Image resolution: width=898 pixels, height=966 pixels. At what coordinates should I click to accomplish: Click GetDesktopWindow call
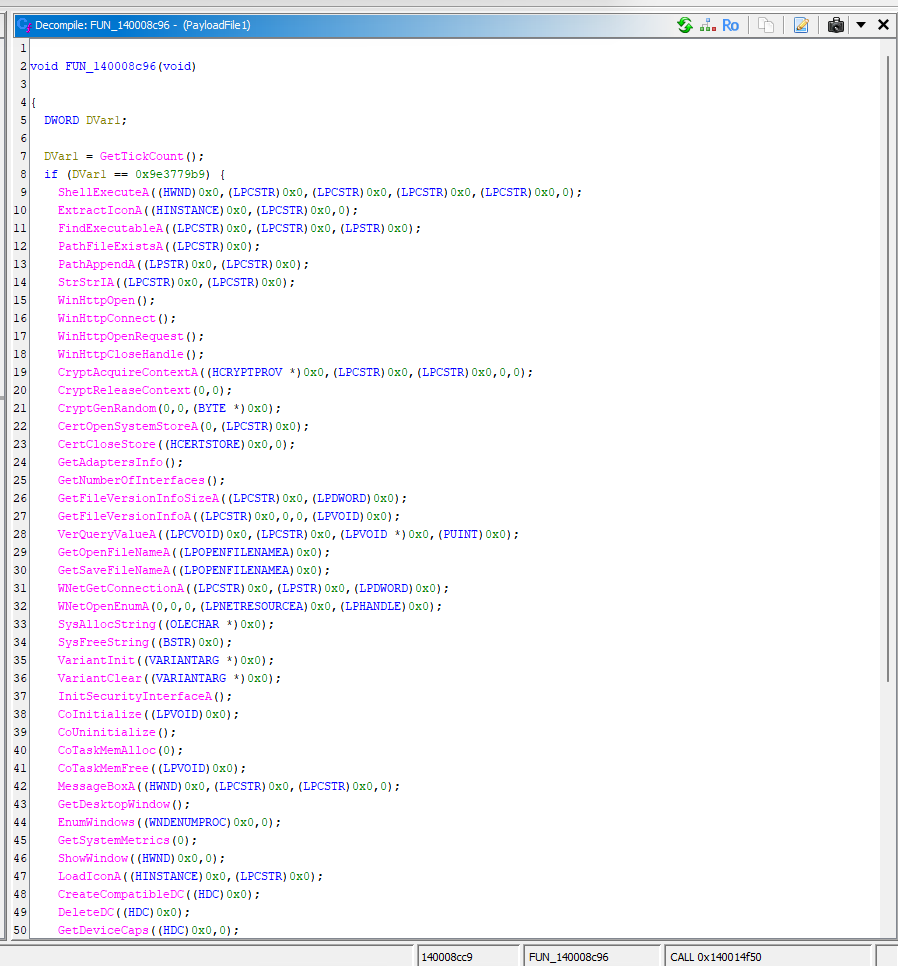click(114, 804)
